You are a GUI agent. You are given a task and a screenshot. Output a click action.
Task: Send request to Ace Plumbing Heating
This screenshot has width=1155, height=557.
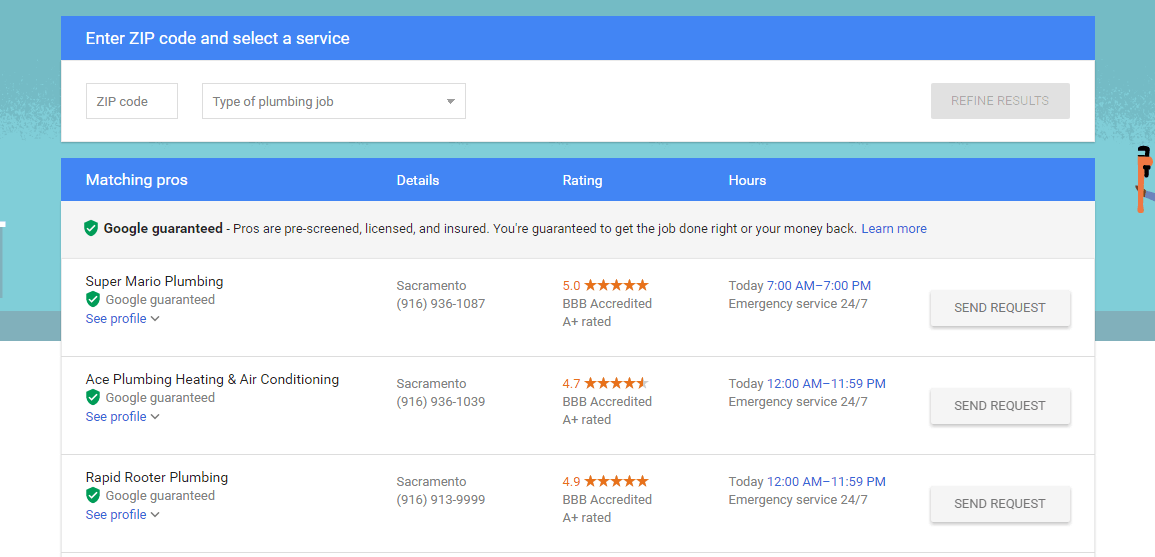pos(1000,406)
